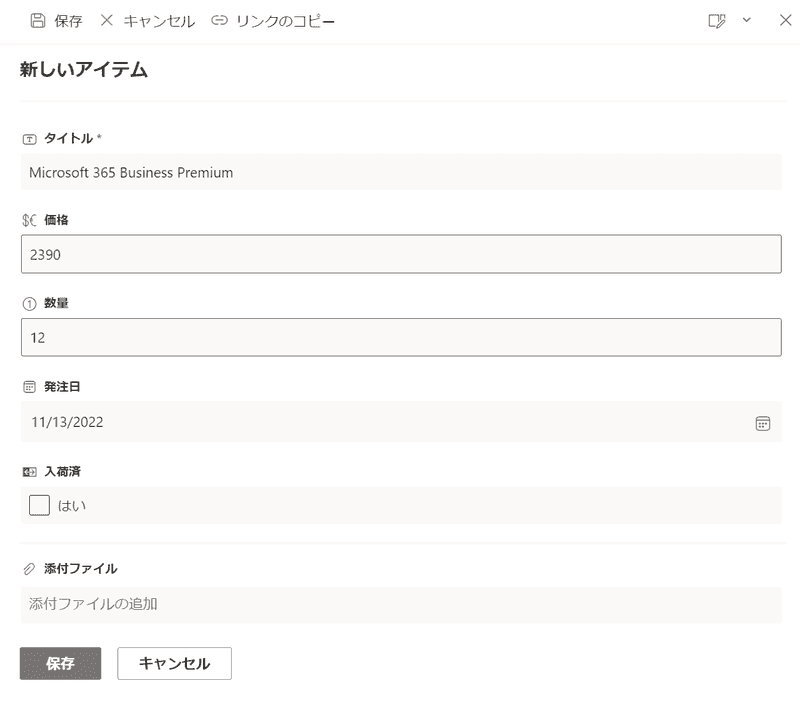The width and height of the screenshot is (800, 716).
Task: Click the X cancel icon in top toolbar
Action: click(x=107, y=20)
